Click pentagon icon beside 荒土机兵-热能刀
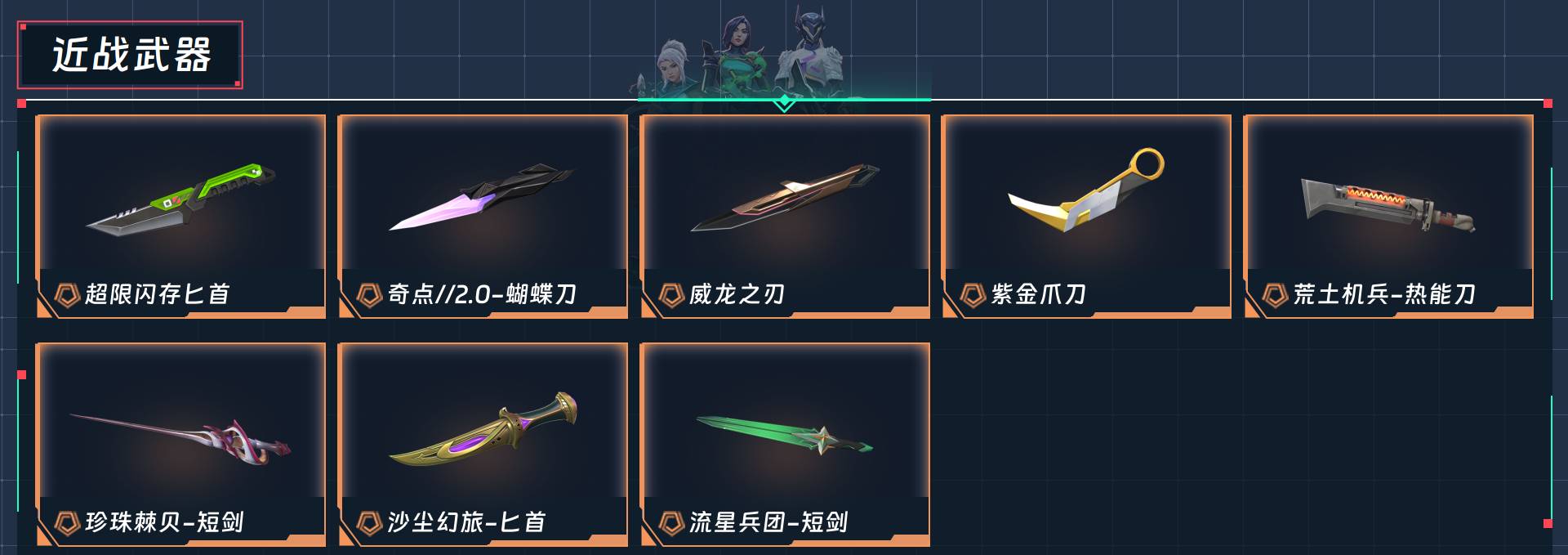 1275,294
